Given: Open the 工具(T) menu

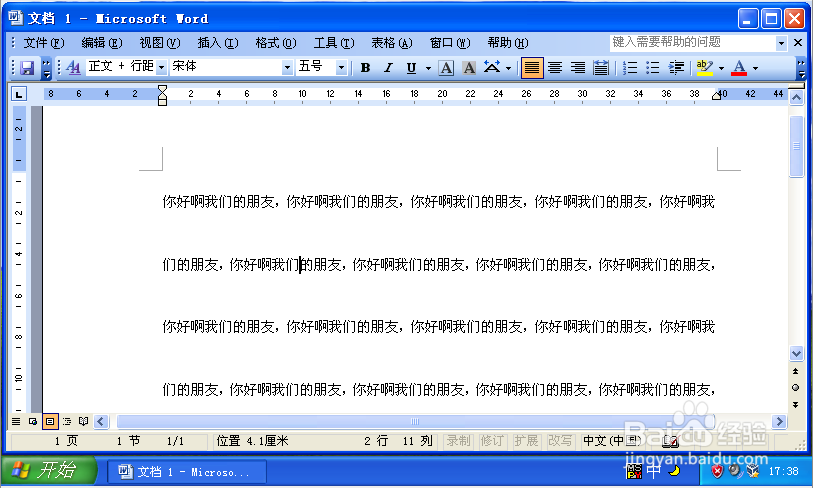Looking at the screenshot, I should [x=334, y=43].
